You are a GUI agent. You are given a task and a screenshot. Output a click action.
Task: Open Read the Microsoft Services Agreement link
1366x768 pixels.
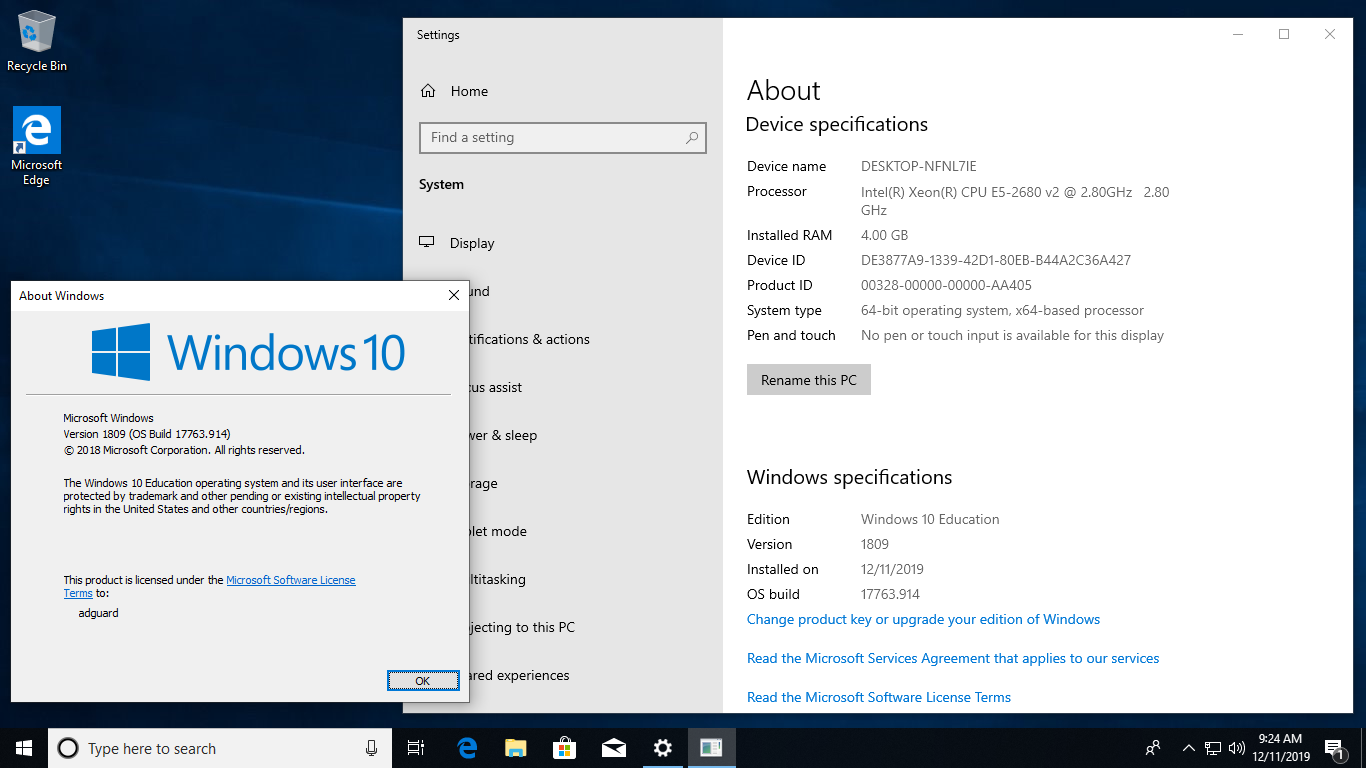coord(953,658)
